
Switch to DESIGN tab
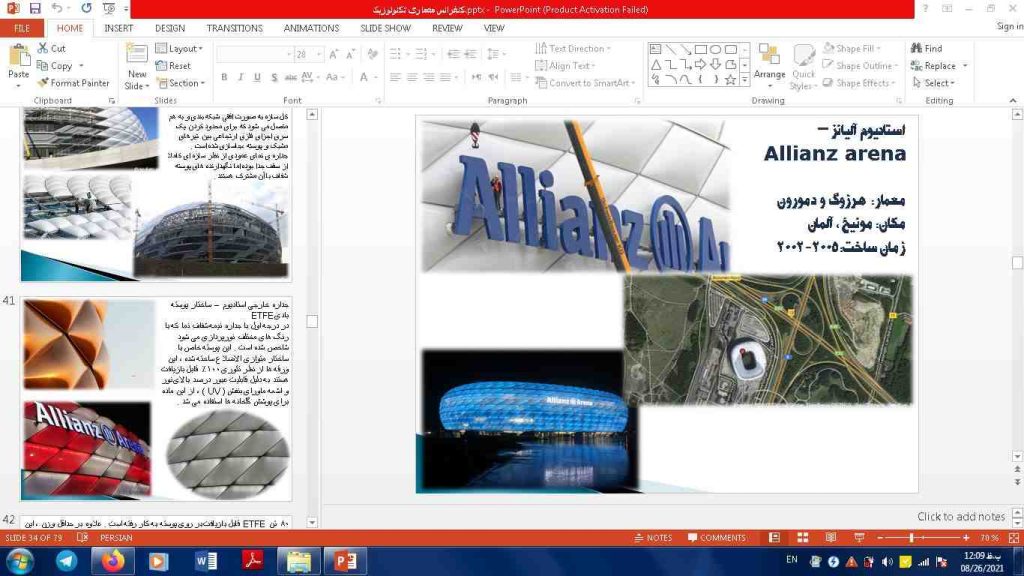(170, 28)
